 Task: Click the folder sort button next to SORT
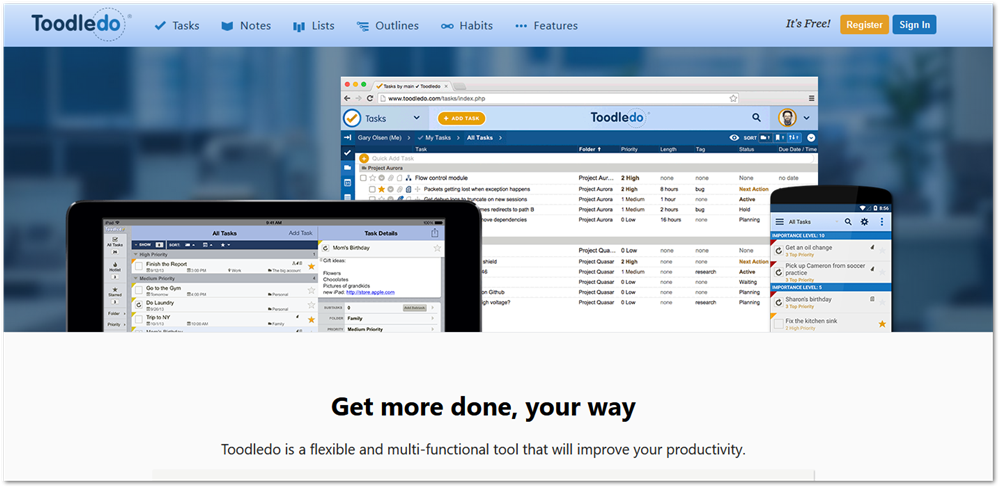765,138
